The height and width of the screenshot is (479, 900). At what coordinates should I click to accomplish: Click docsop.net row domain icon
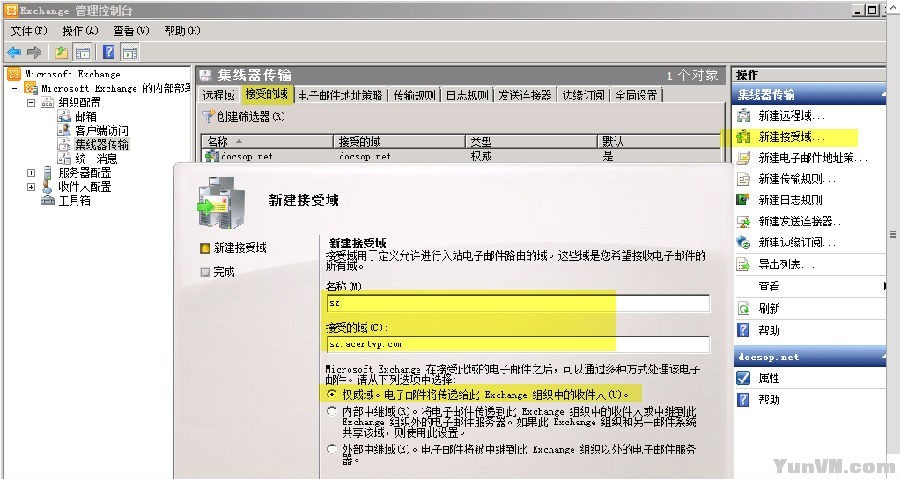click(x=212, y=155)
